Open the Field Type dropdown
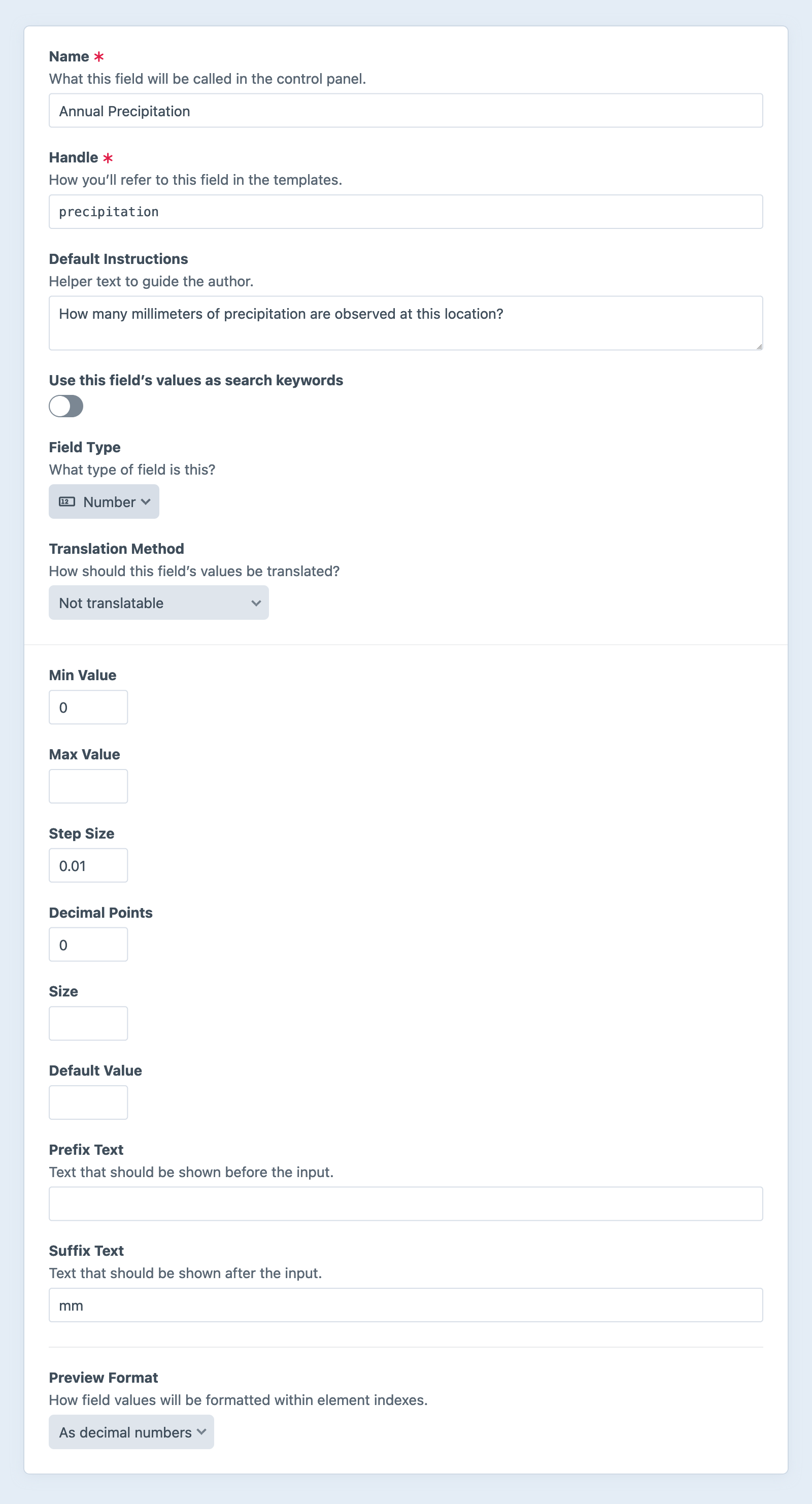Screen dimensions: 812x1504 tap(104, 501)
